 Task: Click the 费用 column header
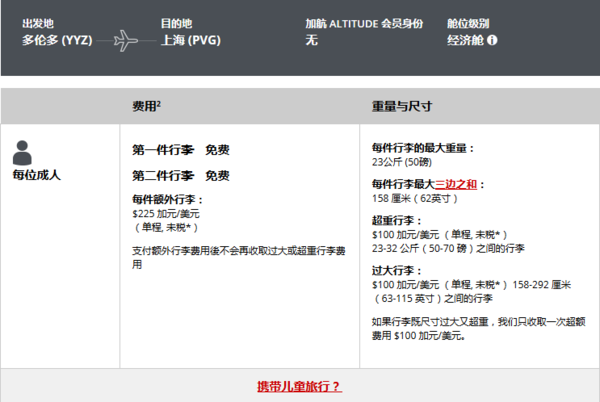coord(146,105)
